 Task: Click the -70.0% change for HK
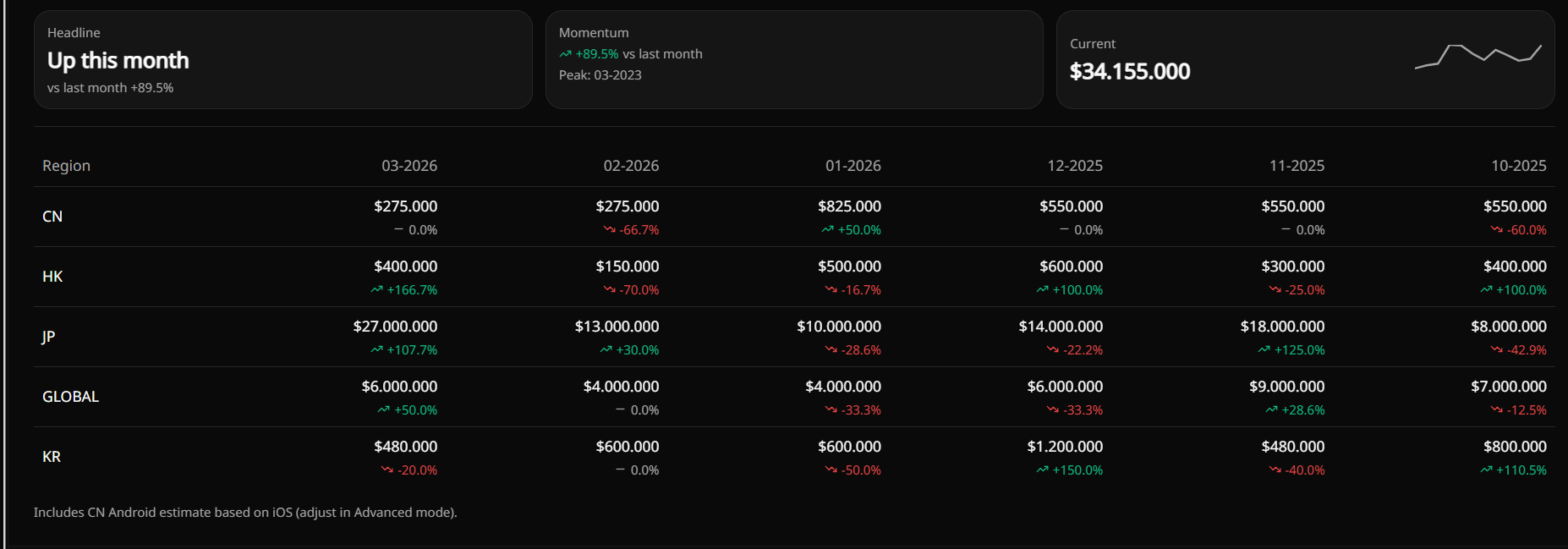[x=639, y=290]
